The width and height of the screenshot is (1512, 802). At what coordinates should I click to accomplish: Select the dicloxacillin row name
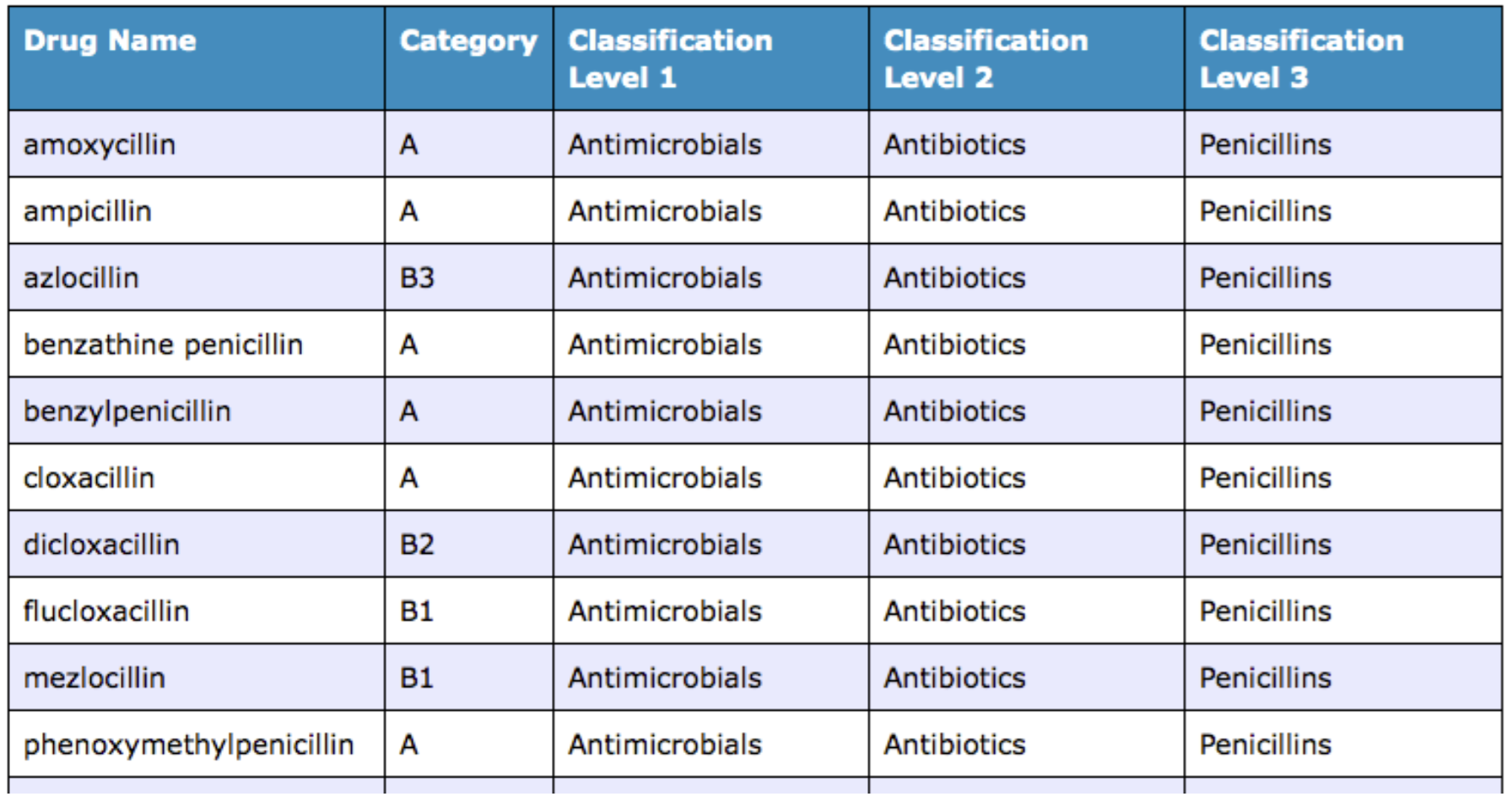point(101,545)
